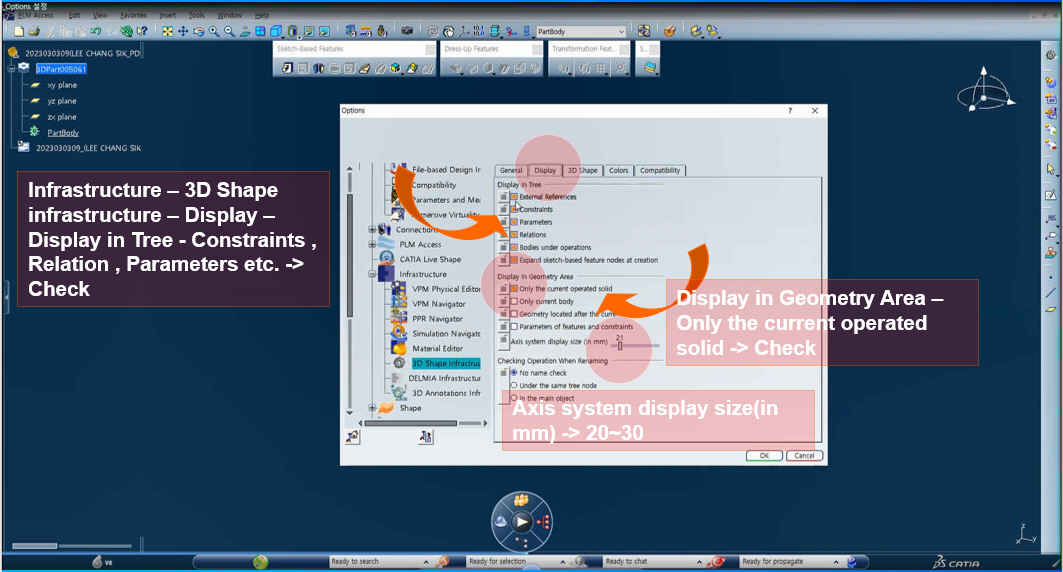Toggle Relations checkbox

515,234
